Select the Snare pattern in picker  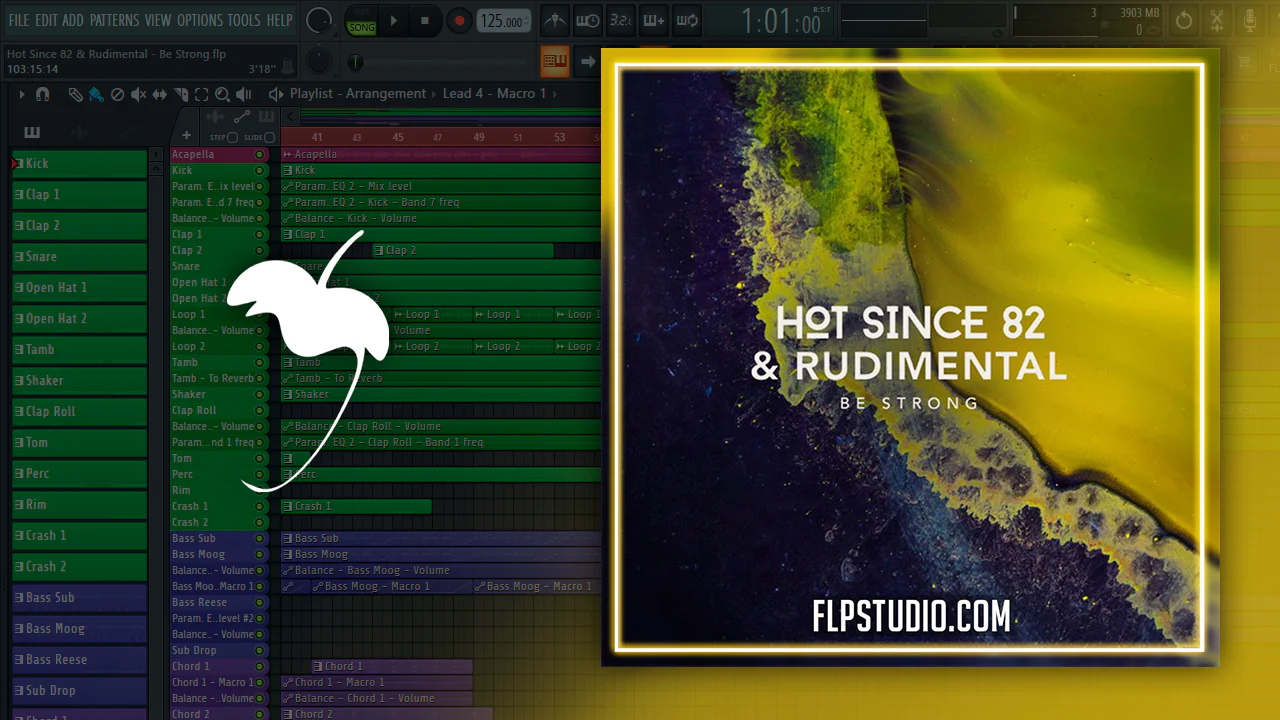[x=79, y=257]
